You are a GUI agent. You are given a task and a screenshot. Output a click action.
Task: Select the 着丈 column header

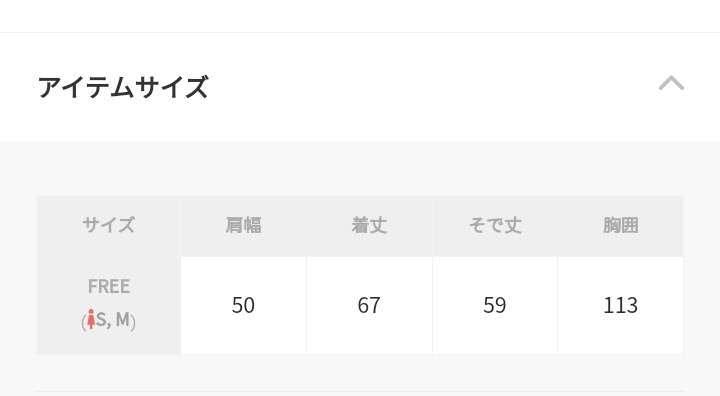pos(369,225)
